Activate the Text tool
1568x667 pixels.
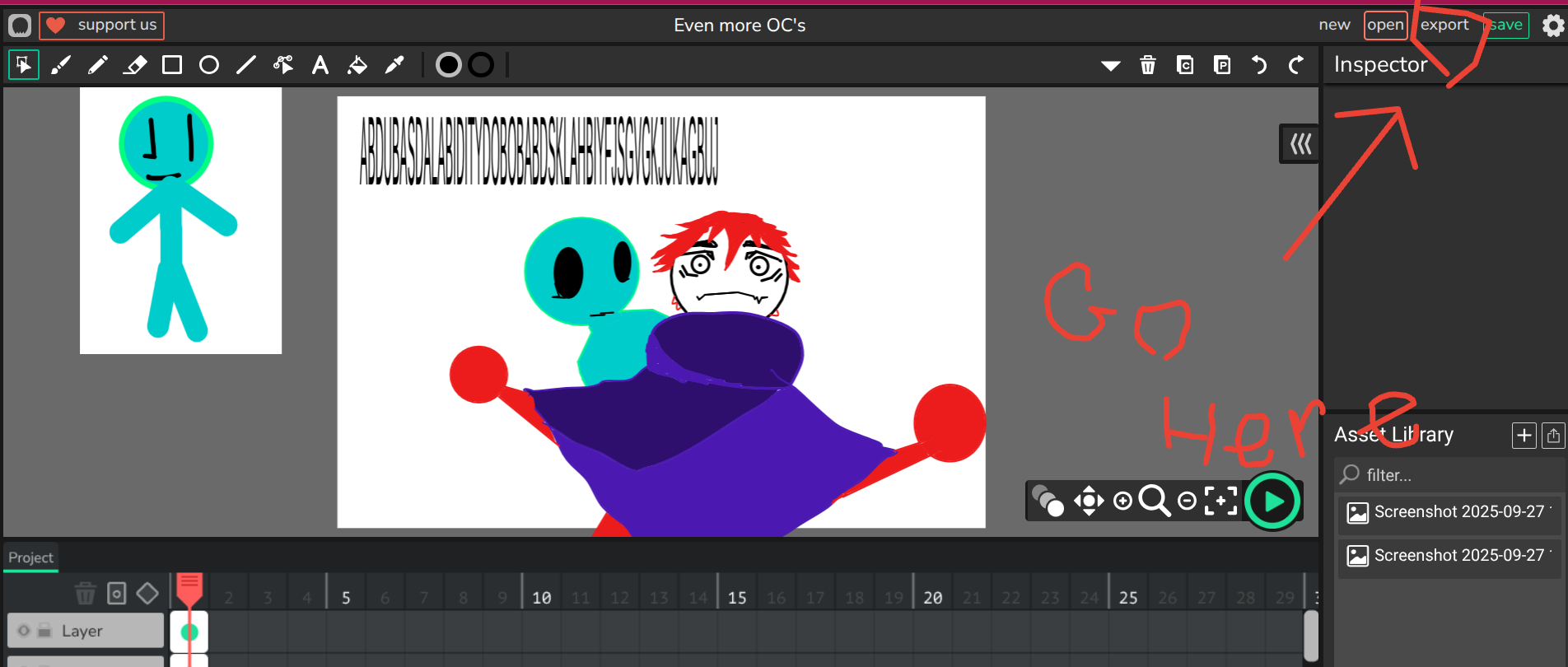[320, 65]
